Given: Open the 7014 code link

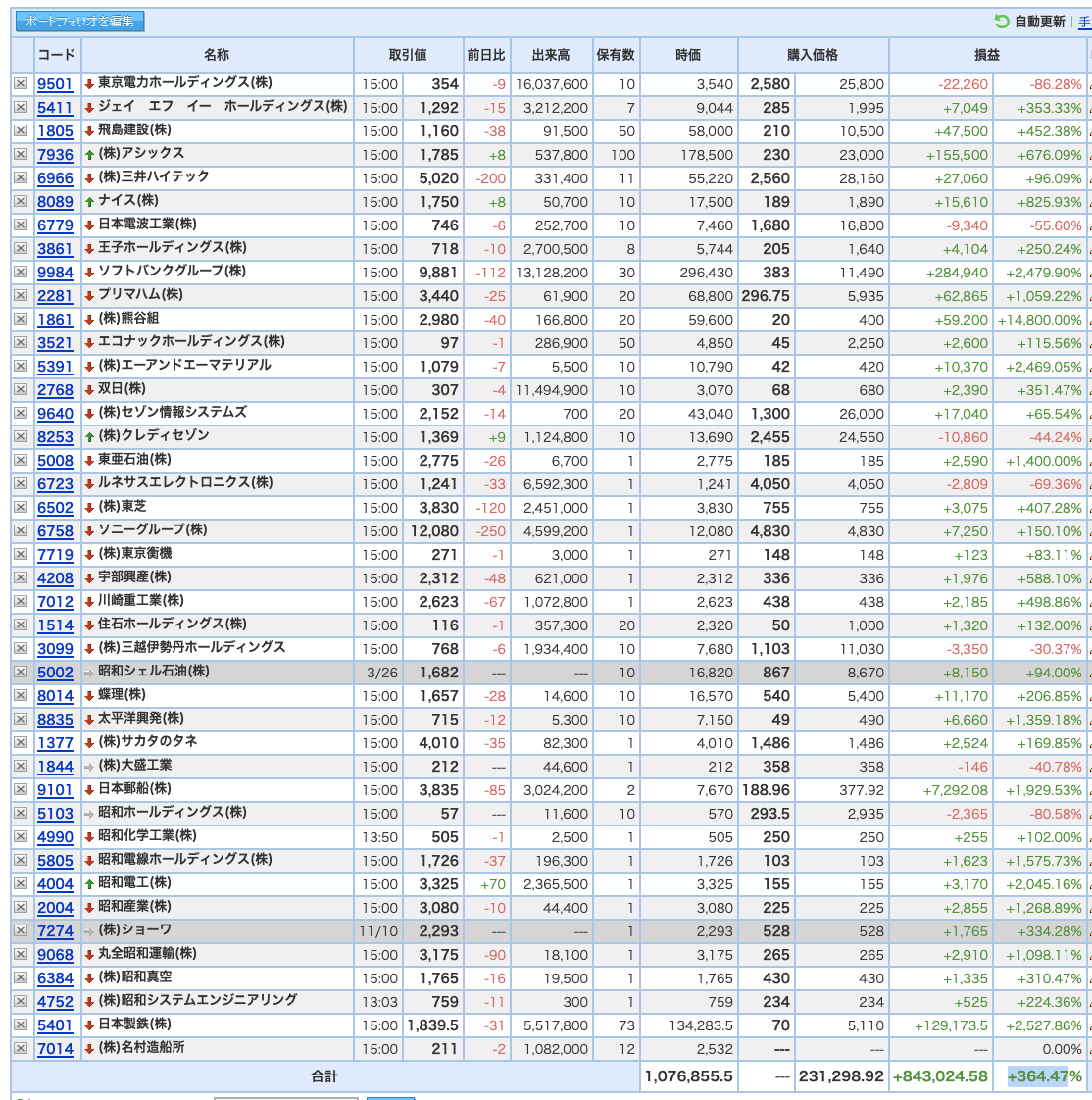Looking at the screenshot, I should (x=55, y=1049).
